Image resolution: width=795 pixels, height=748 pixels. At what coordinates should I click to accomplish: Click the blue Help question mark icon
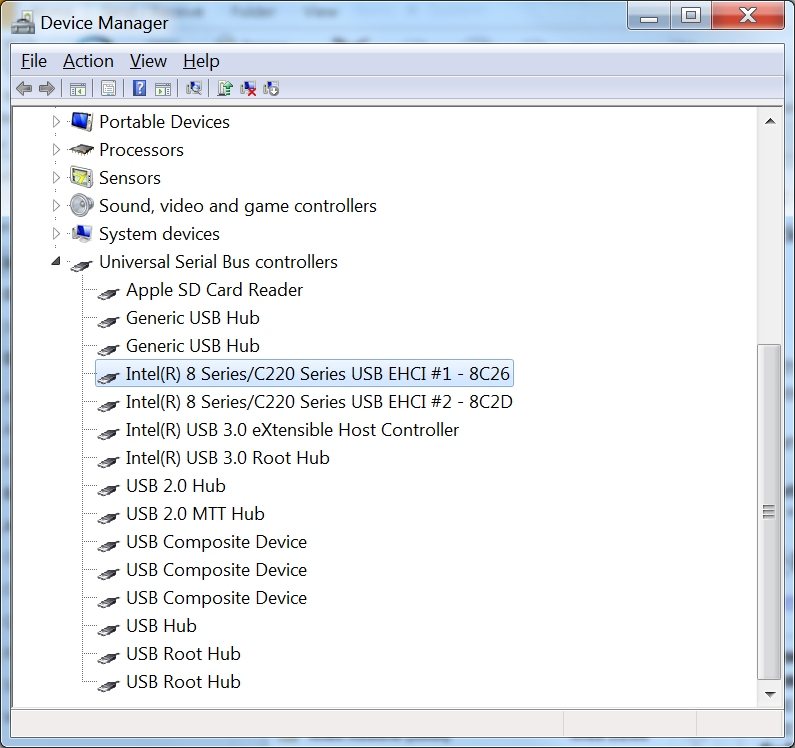tap(140, 89)
